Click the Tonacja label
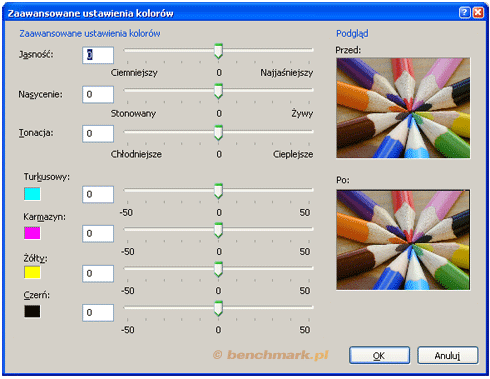The image size is (490, 379). [x=36, y=133]
